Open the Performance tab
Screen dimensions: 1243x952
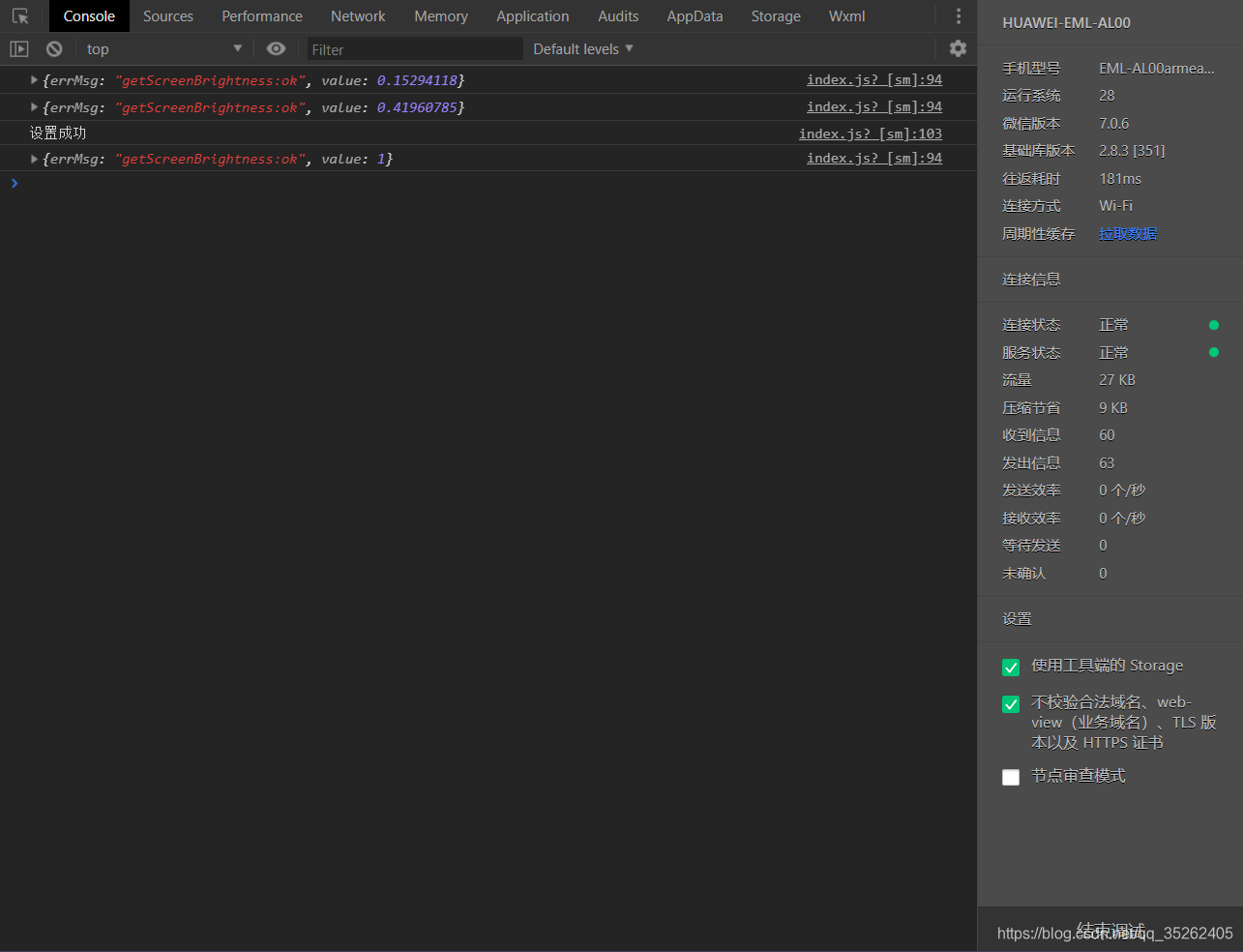pos(262,16)
